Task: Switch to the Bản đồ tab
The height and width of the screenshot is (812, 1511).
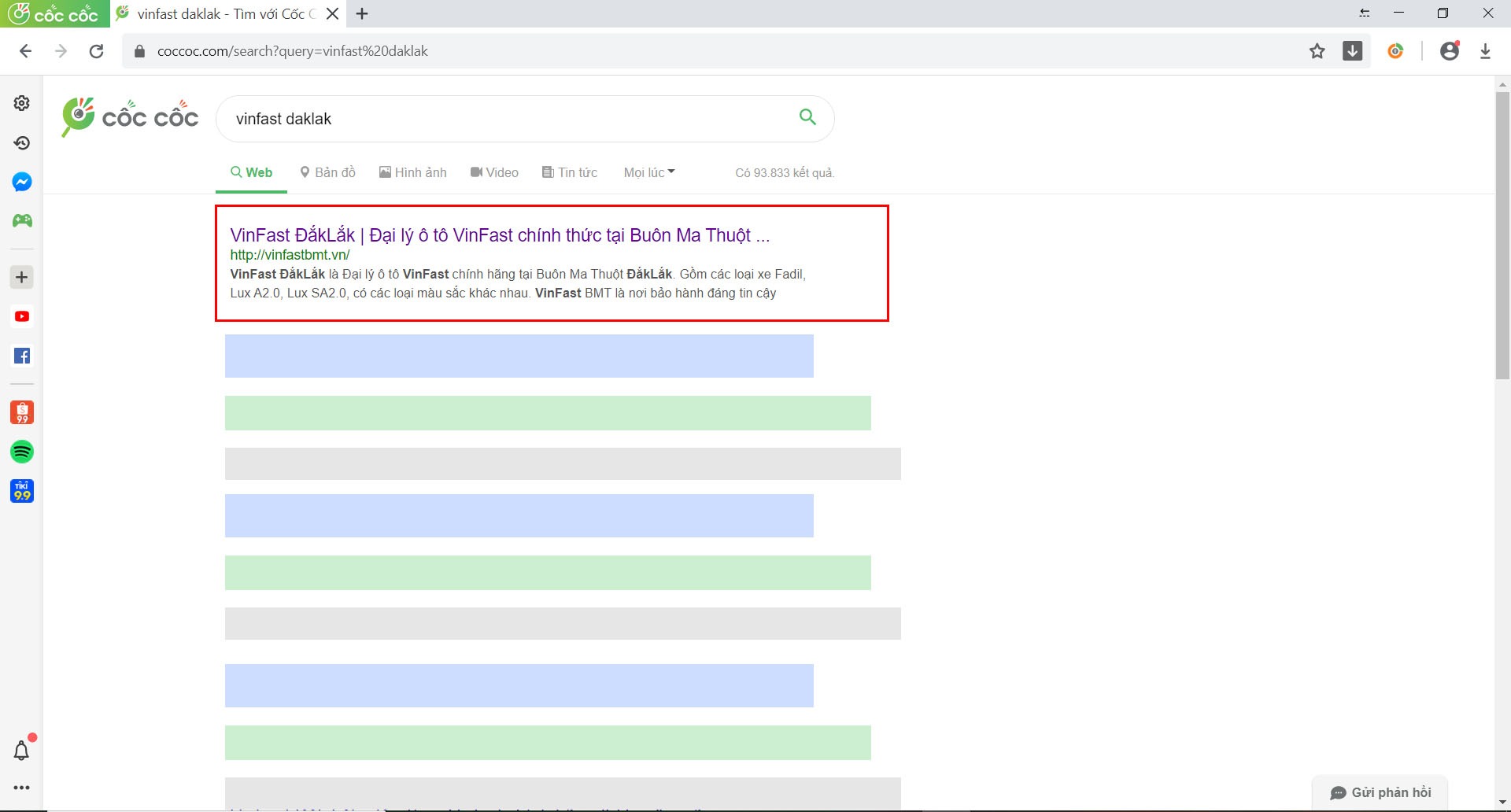Action: pos(327,172)
